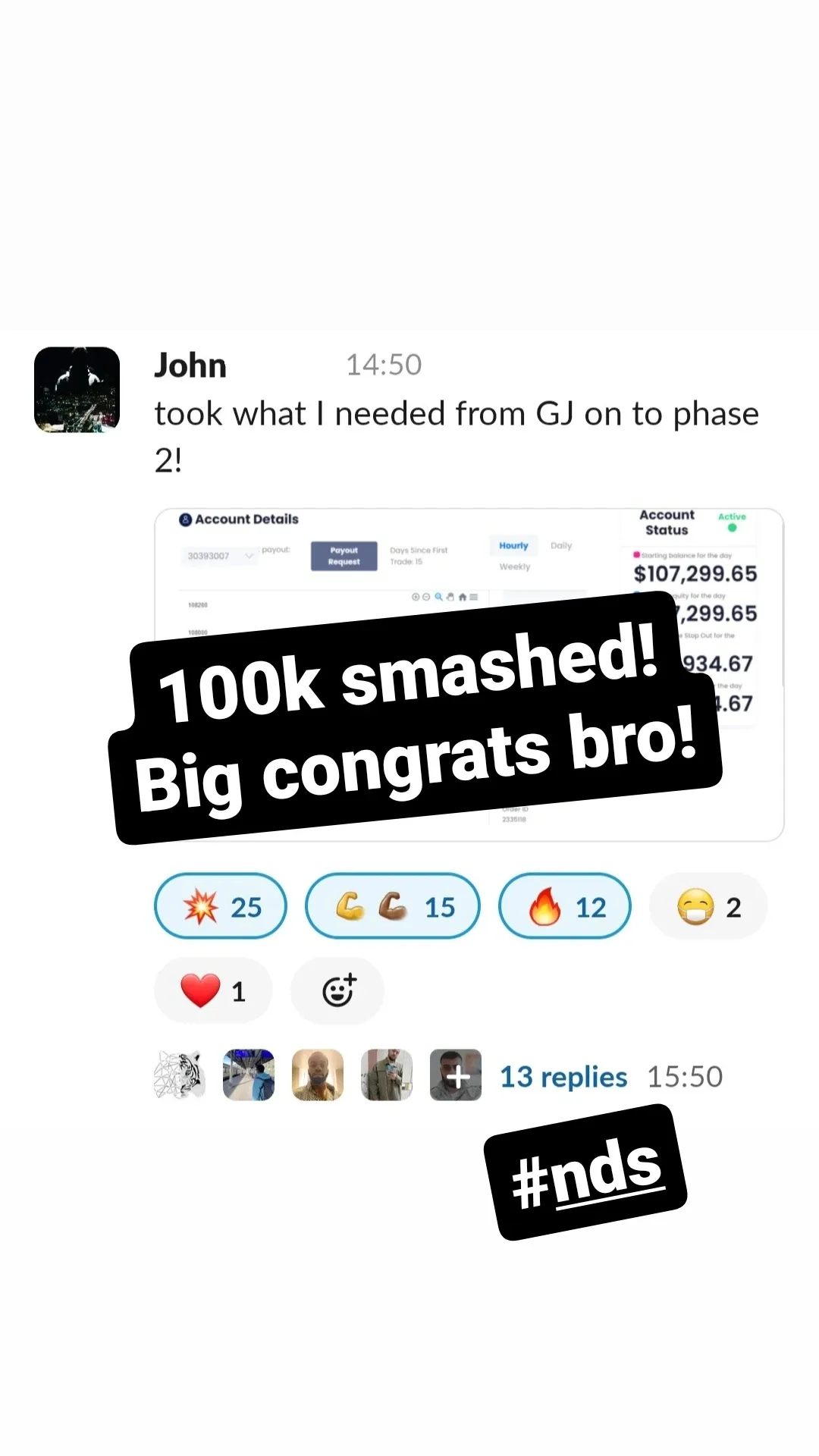This screenshot has height=1456, width=819.
Task: Open the 14:50 message timestamp
Action: coord(384,365)
